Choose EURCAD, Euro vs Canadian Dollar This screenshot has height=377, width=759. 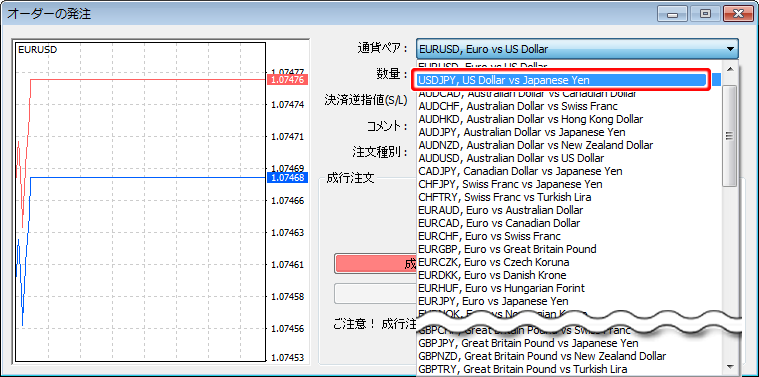coord(569,224)
